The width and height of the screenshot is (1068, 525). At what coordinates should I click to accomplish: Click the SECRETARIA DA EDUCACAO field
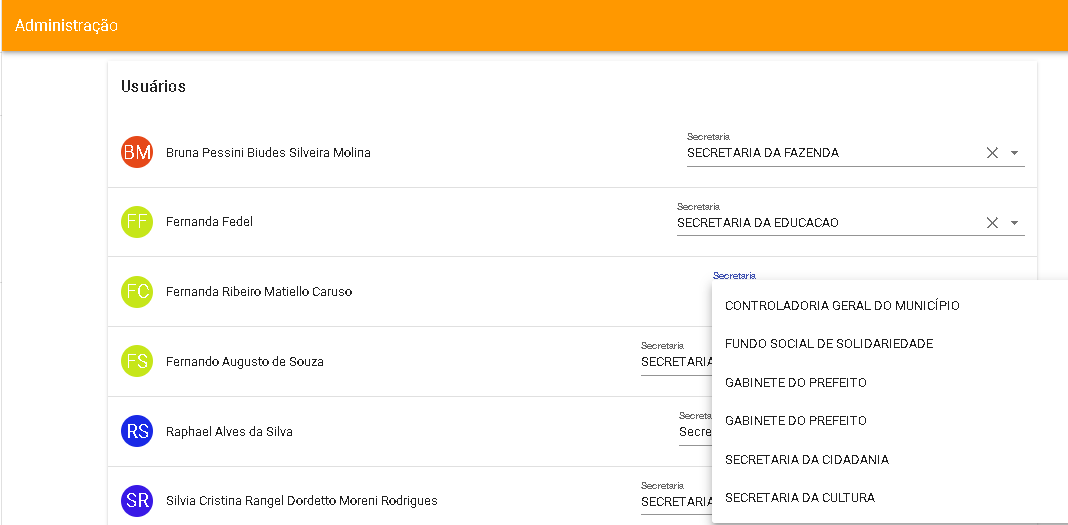tap(851, 219)
